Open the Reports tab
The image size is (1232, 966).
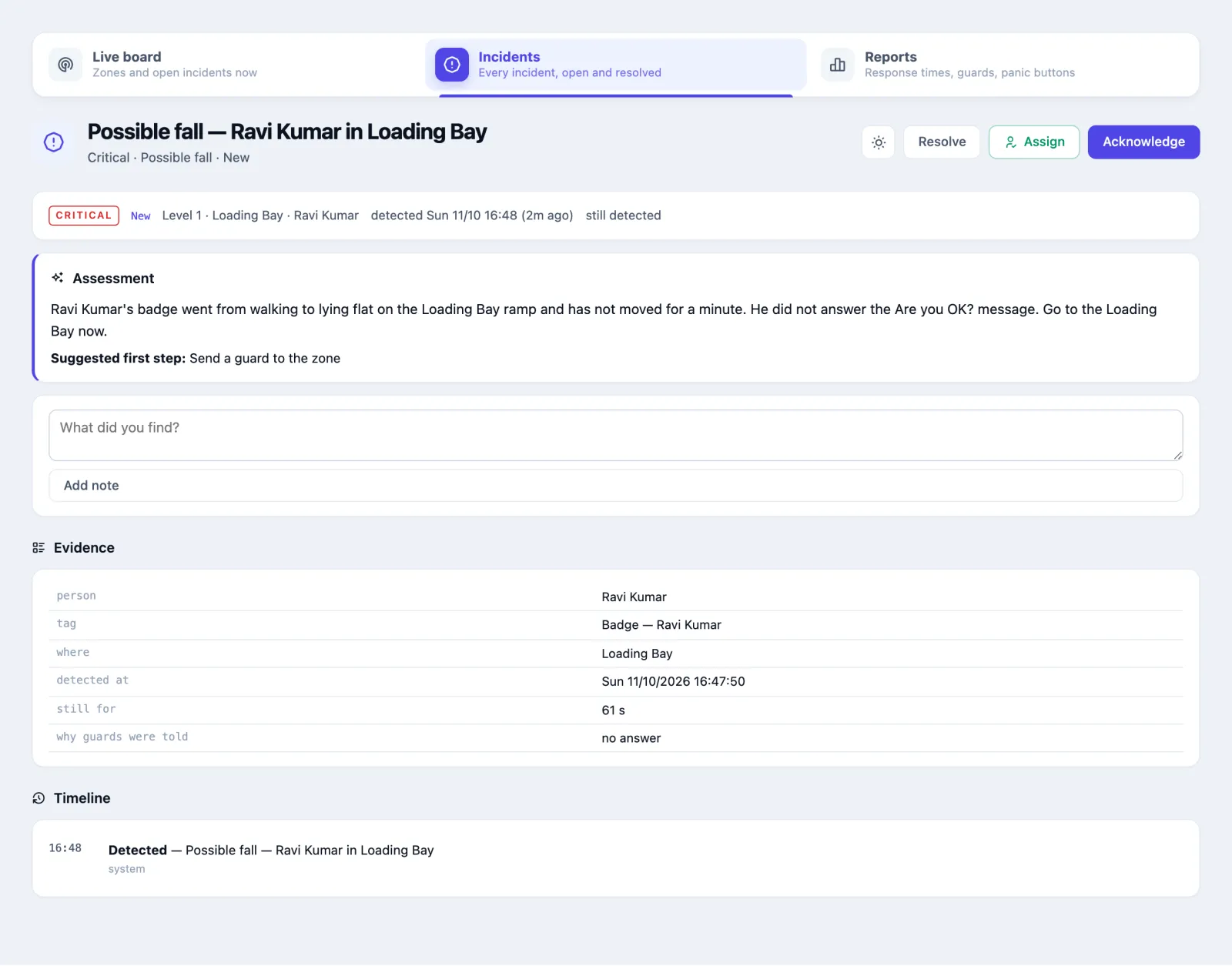pyautogui.click(x=1003, y=65)
